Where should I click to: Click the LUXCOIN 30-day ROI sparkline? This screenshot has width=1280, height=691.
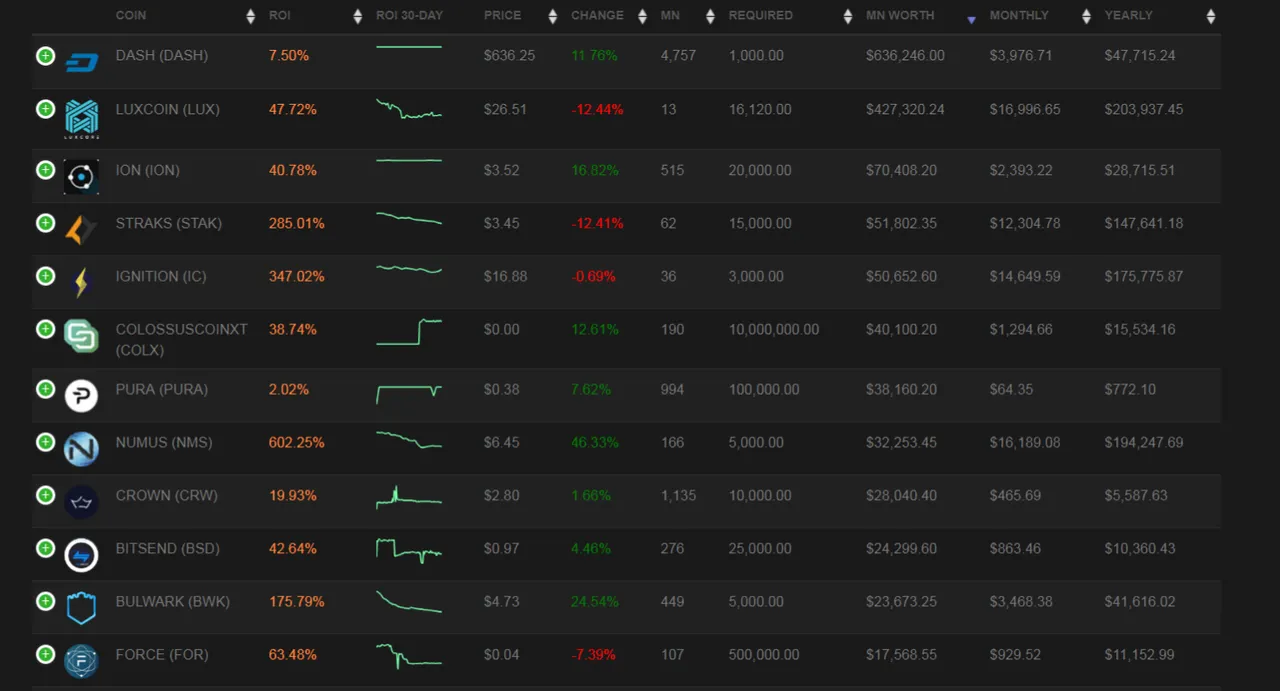pos(409,109)
